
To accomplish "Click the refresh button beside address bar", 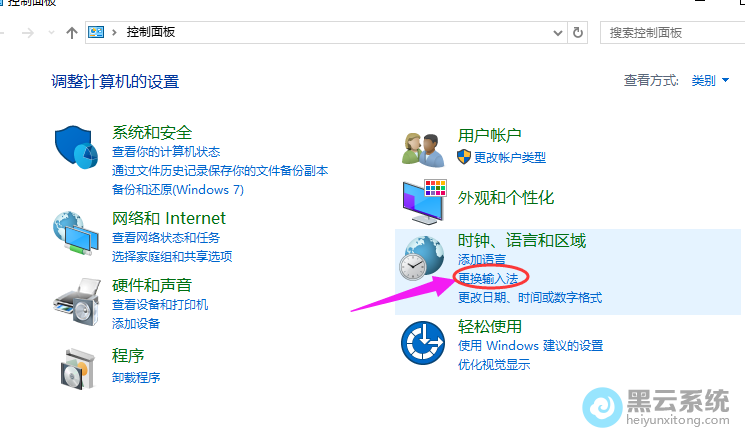I will (578, 32).
